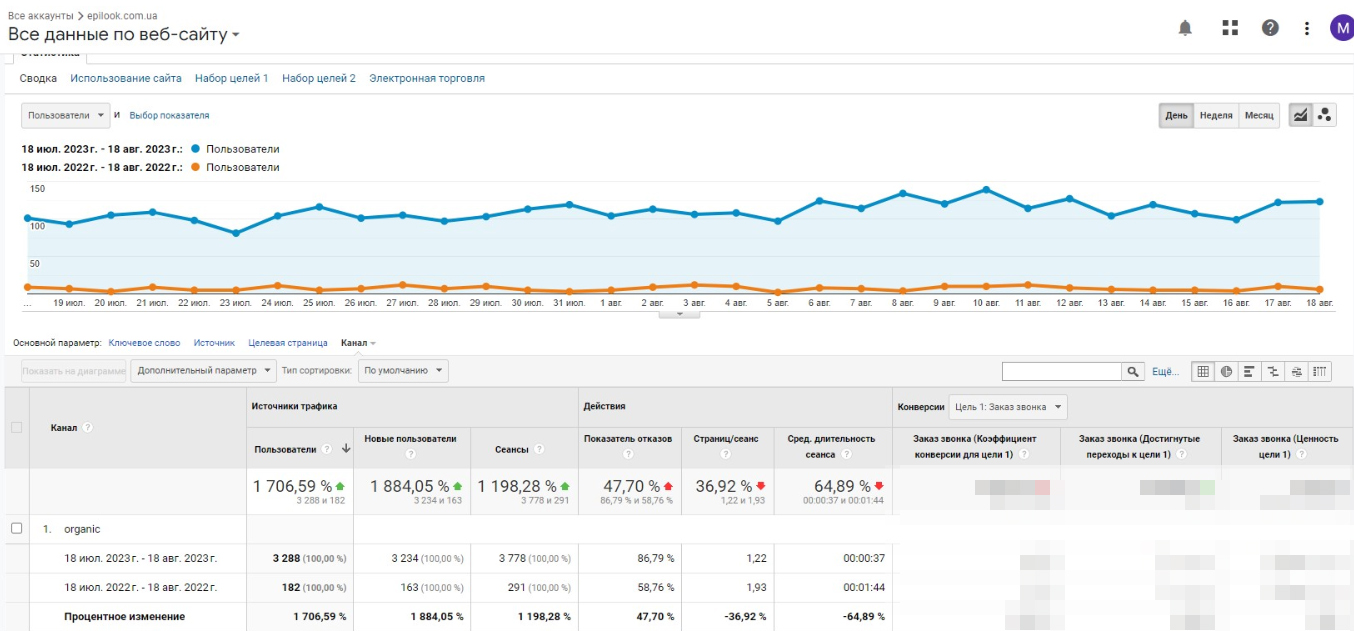Open the Пользователи metric dropdown
This screenshot has height=631, width=1354.
point(66,115)
